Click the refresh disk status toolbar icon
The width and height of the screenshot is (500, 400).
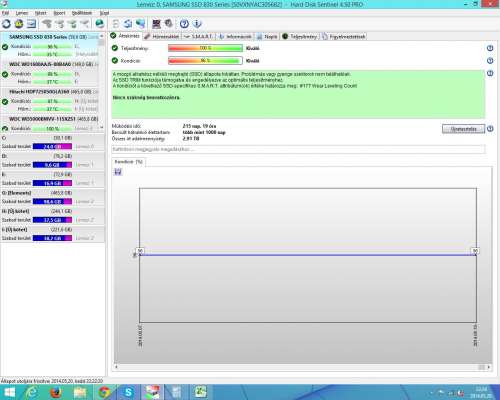[6, 24]
